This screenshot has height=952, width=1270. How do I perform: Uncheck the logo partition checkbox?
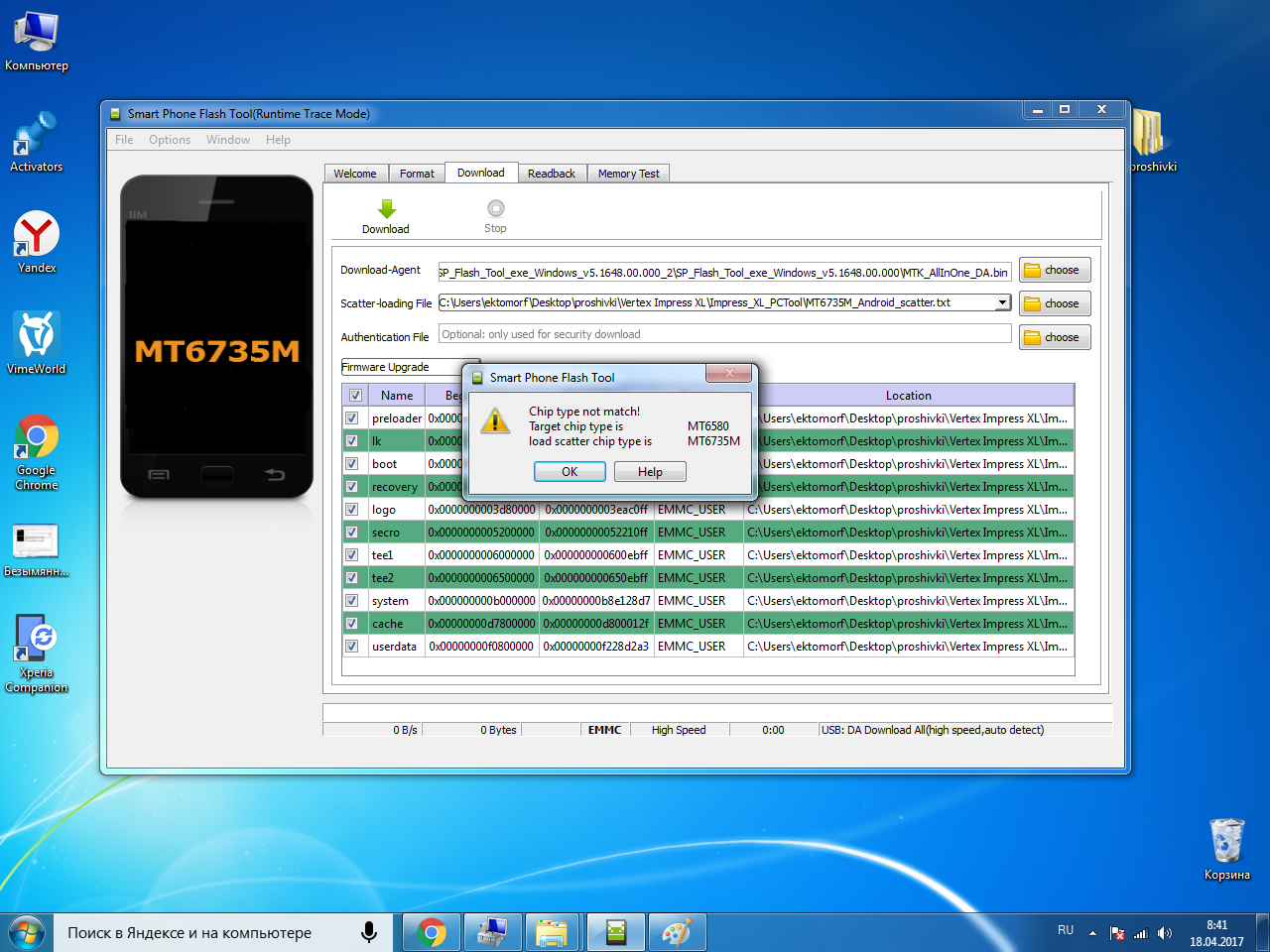(351, 509)
